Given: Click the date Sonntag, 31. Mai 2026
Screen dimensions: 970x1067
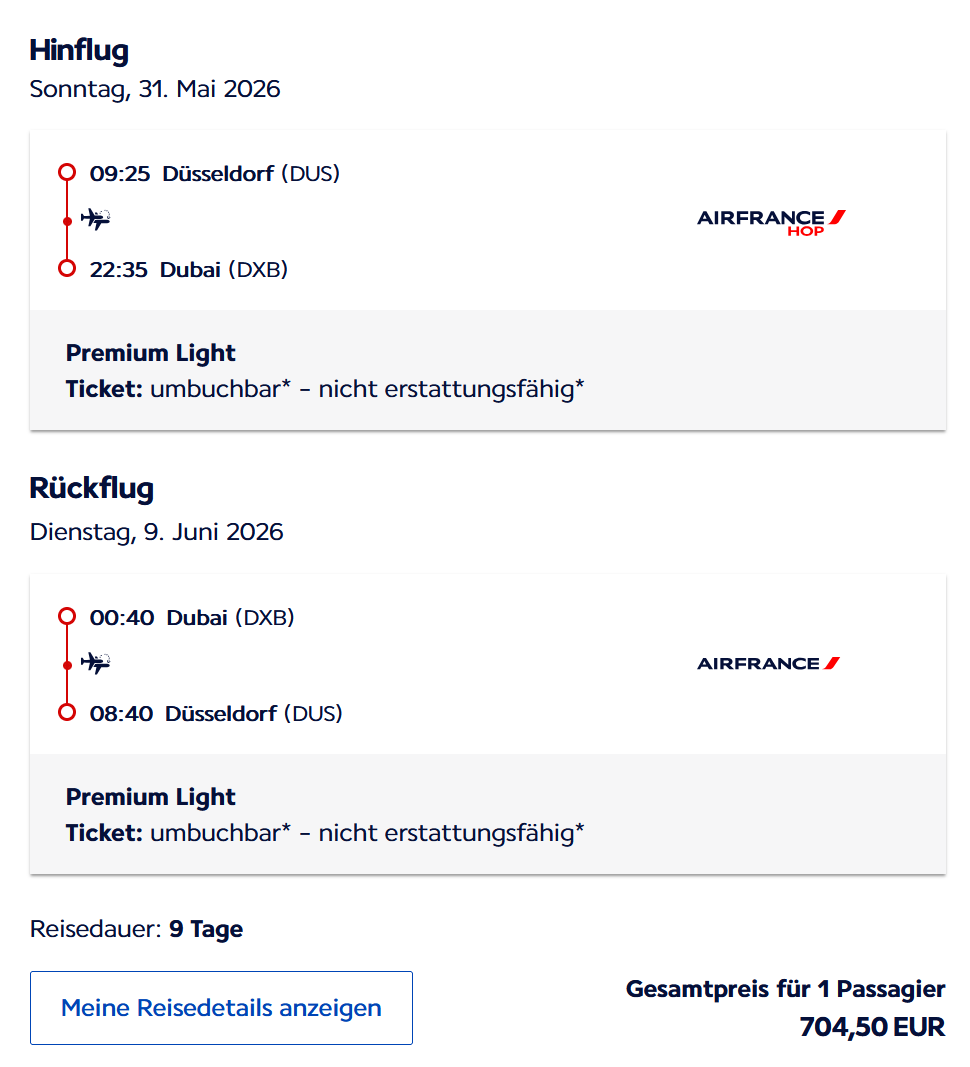Looking at the screenshot, I should pos(154,89).
